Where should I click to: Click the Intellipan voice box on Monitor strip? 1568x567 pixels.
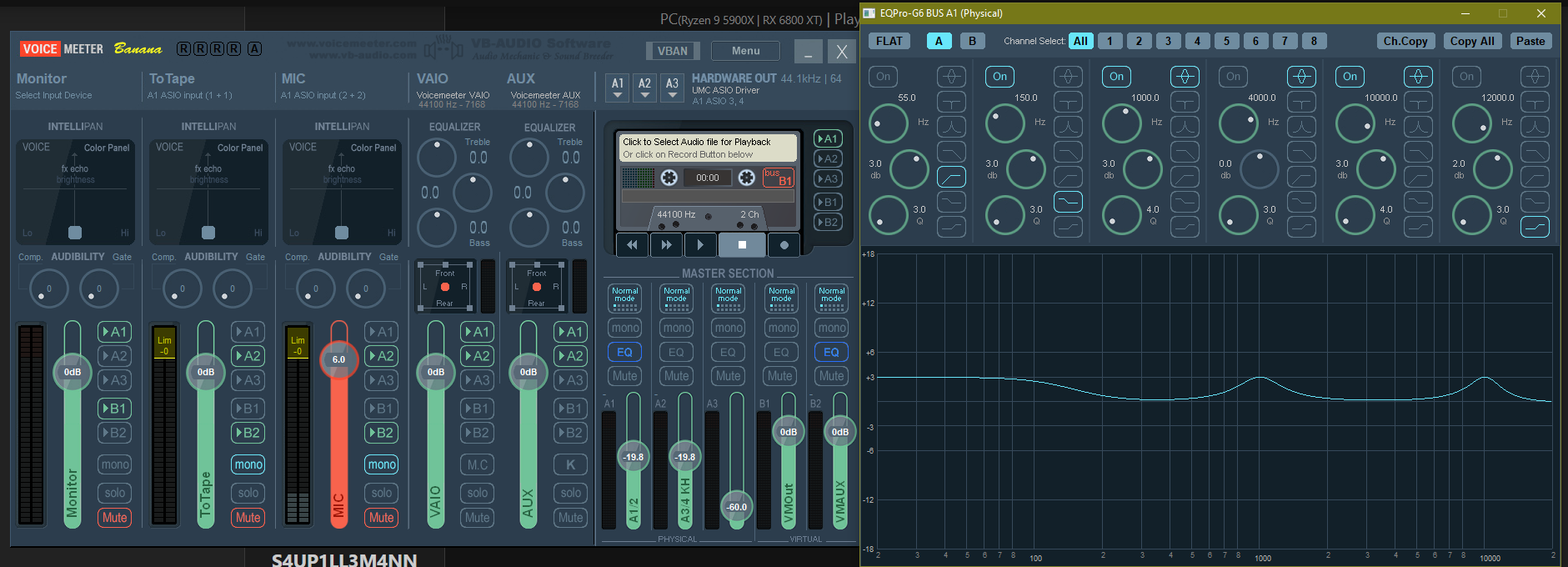coord(75,192)
